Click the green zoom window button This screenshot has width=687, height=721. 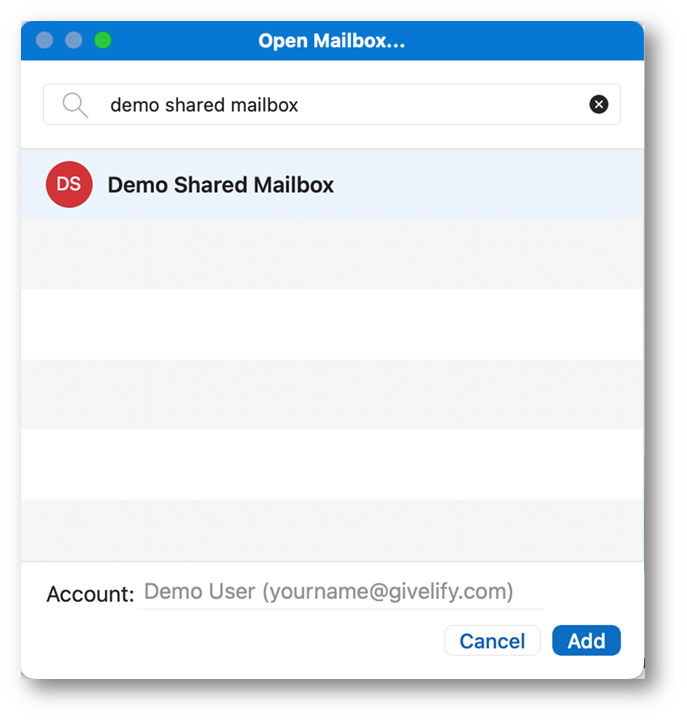click(103, 40)
